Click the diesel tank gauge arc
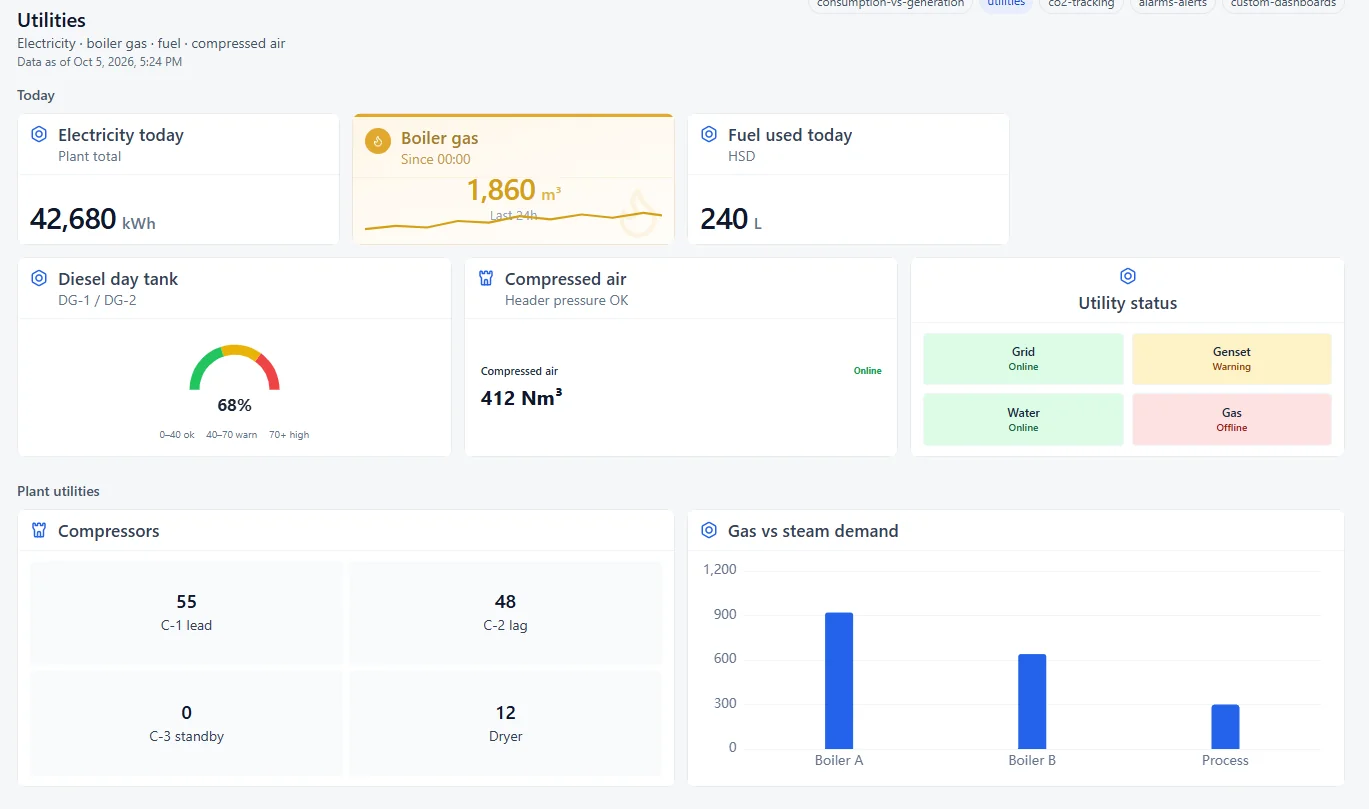 [234, 367]
